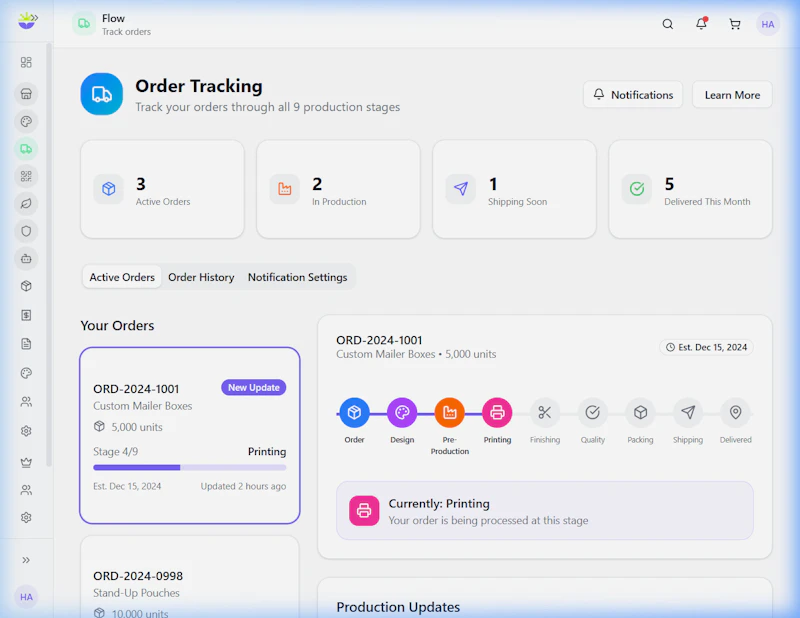Image resolution: width=800 pixels, height=618 pixels.
Task: Open the shopping cart icon in header
Action: pos(735,24)
